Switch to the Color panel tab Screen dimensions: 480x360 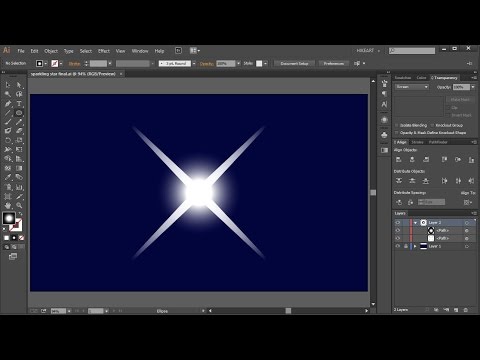pos(421,78)
